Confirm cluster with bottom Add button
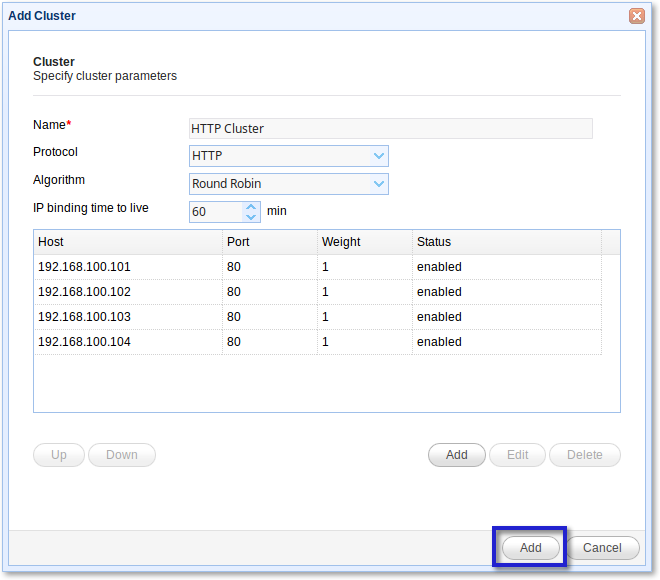The height and width of the screenshot is (580, 660). [x=530, y=548]
